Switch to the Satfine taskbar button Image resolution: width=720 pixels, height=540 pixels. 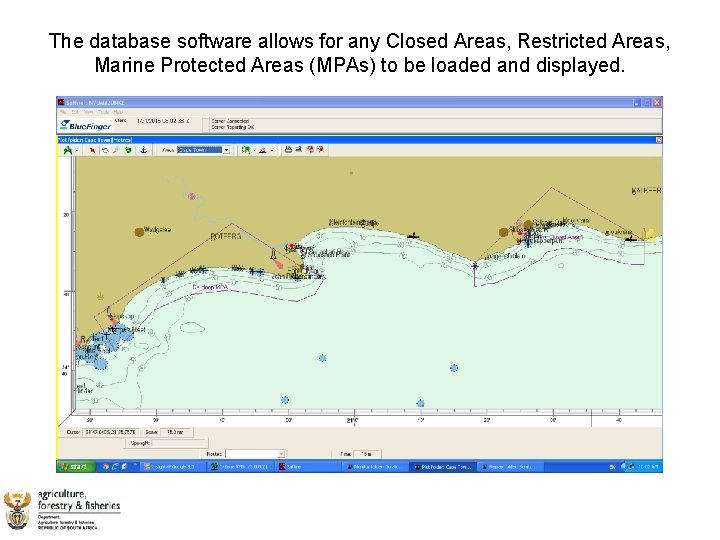tap(309, 467)
